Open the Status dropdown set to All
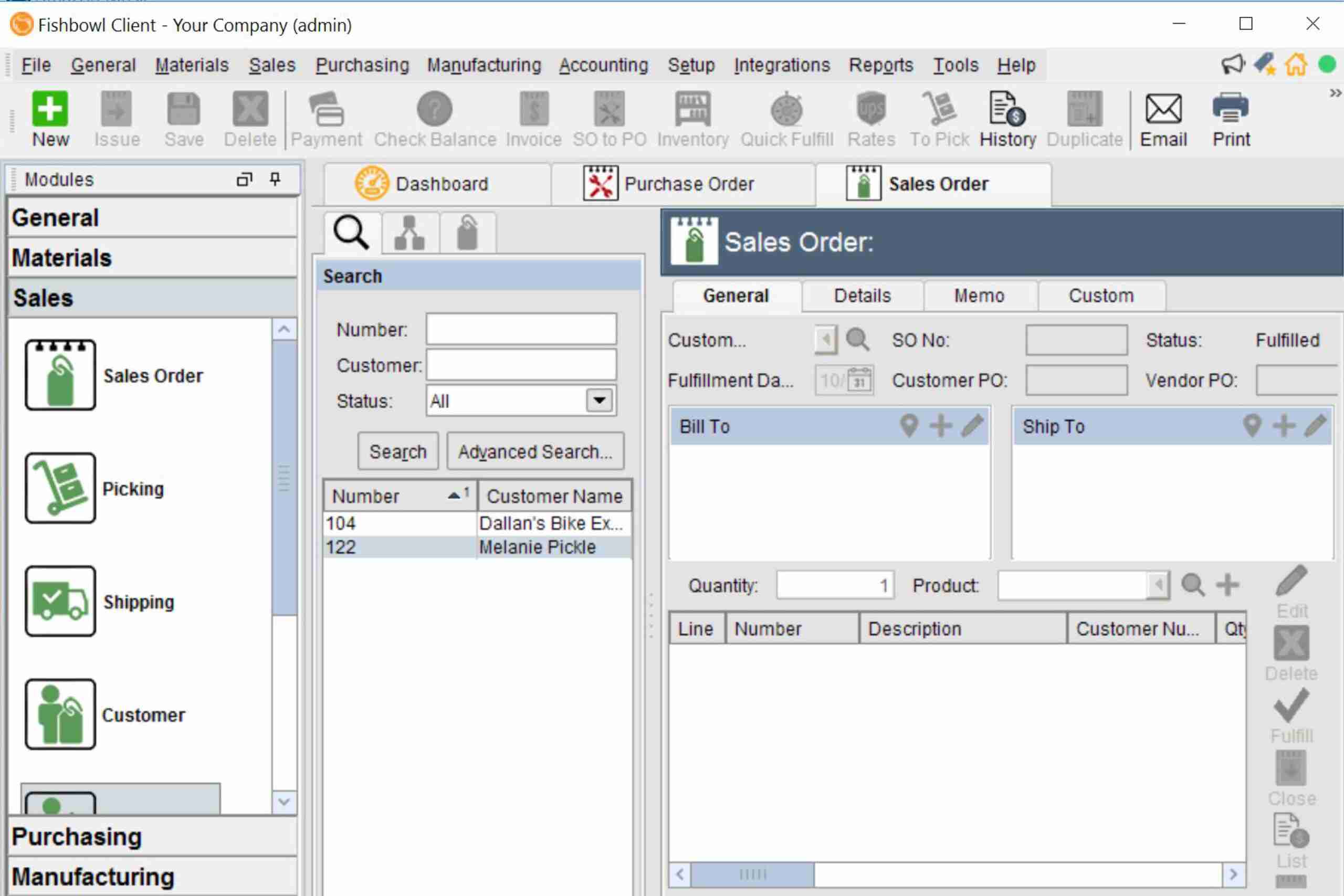Screen dimensions: 1344x896 (600, 400)
